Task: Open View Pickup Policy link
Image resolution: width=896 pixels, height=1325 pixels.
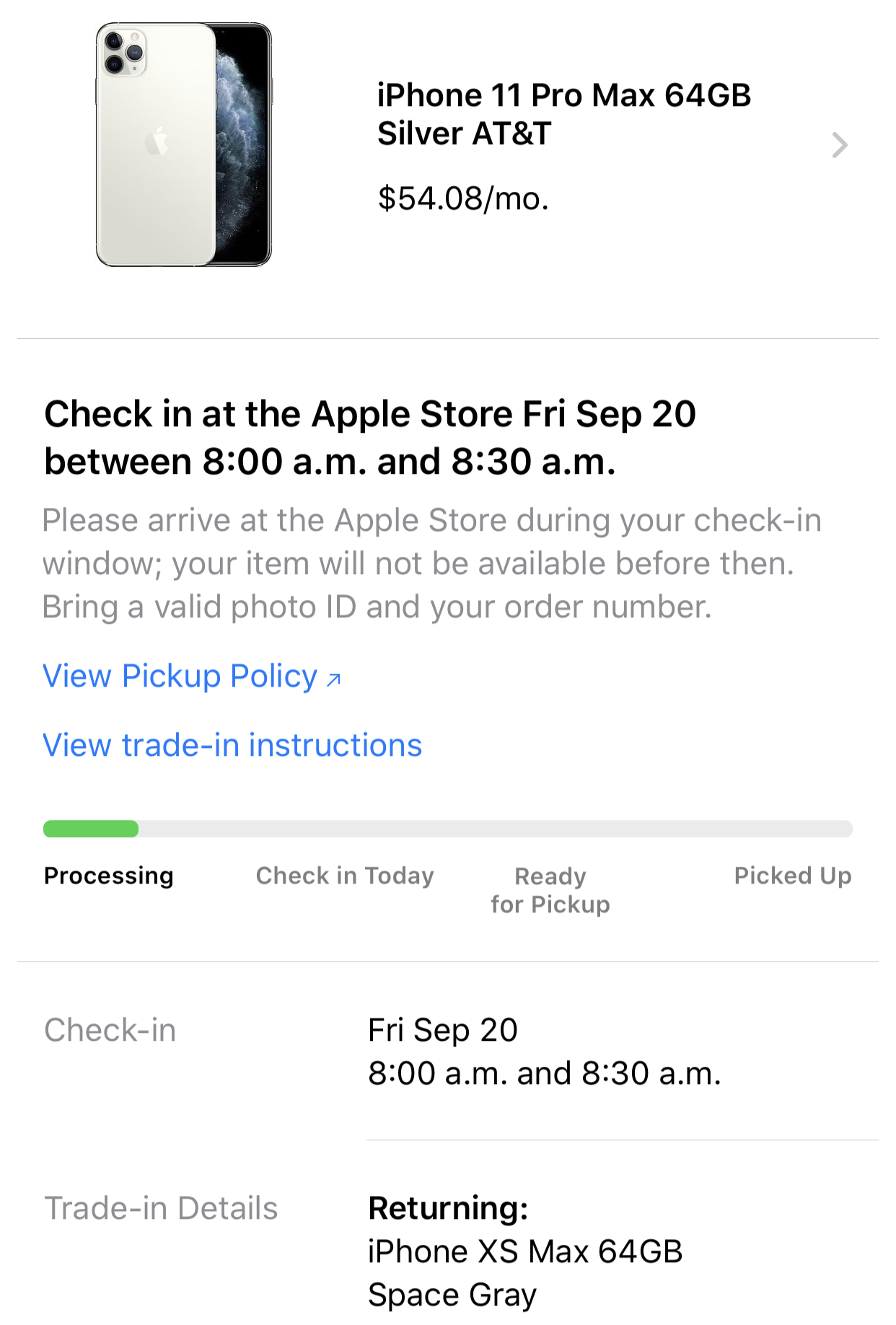Action: [x=180, y=677]
